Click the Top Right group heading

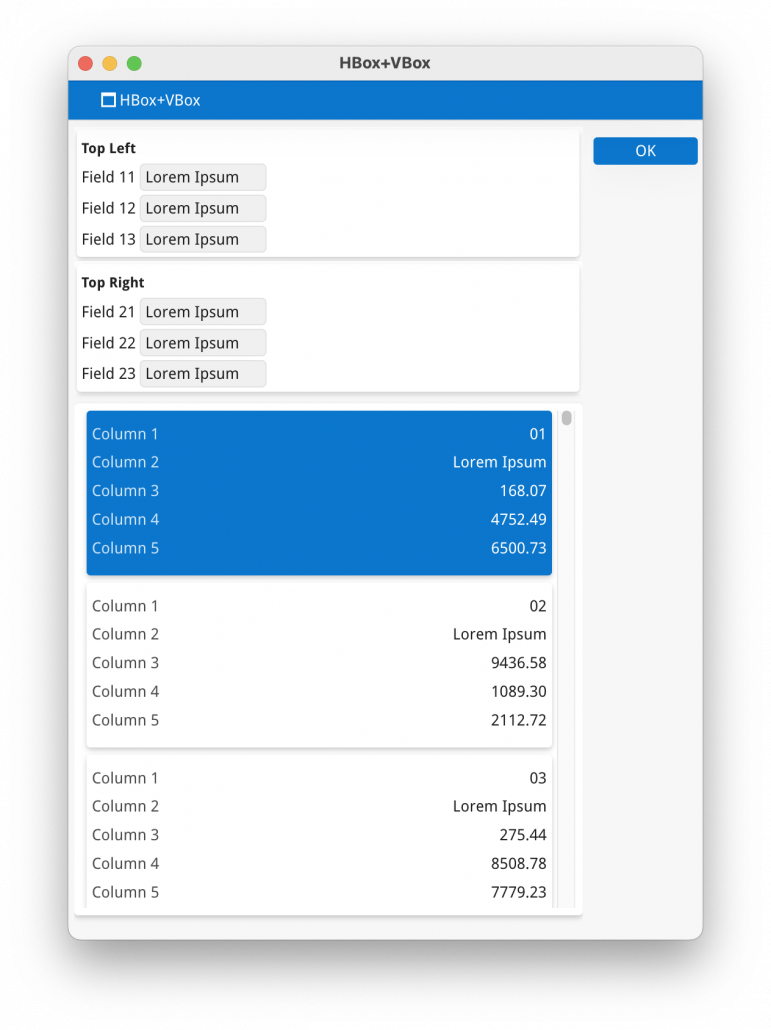pos(113,283)
